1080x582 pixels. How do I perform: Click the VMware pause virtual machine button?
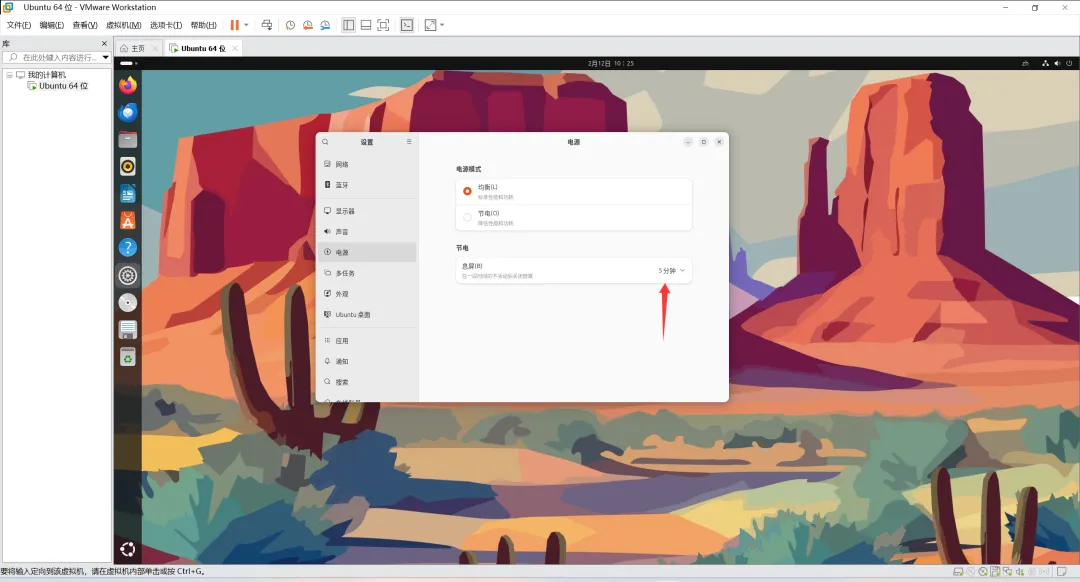coord(234,25)
